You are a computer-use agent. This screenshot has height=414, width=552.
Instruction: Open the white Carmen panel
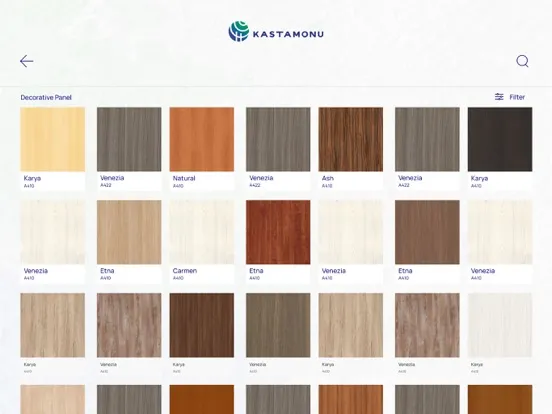[202, 232]
